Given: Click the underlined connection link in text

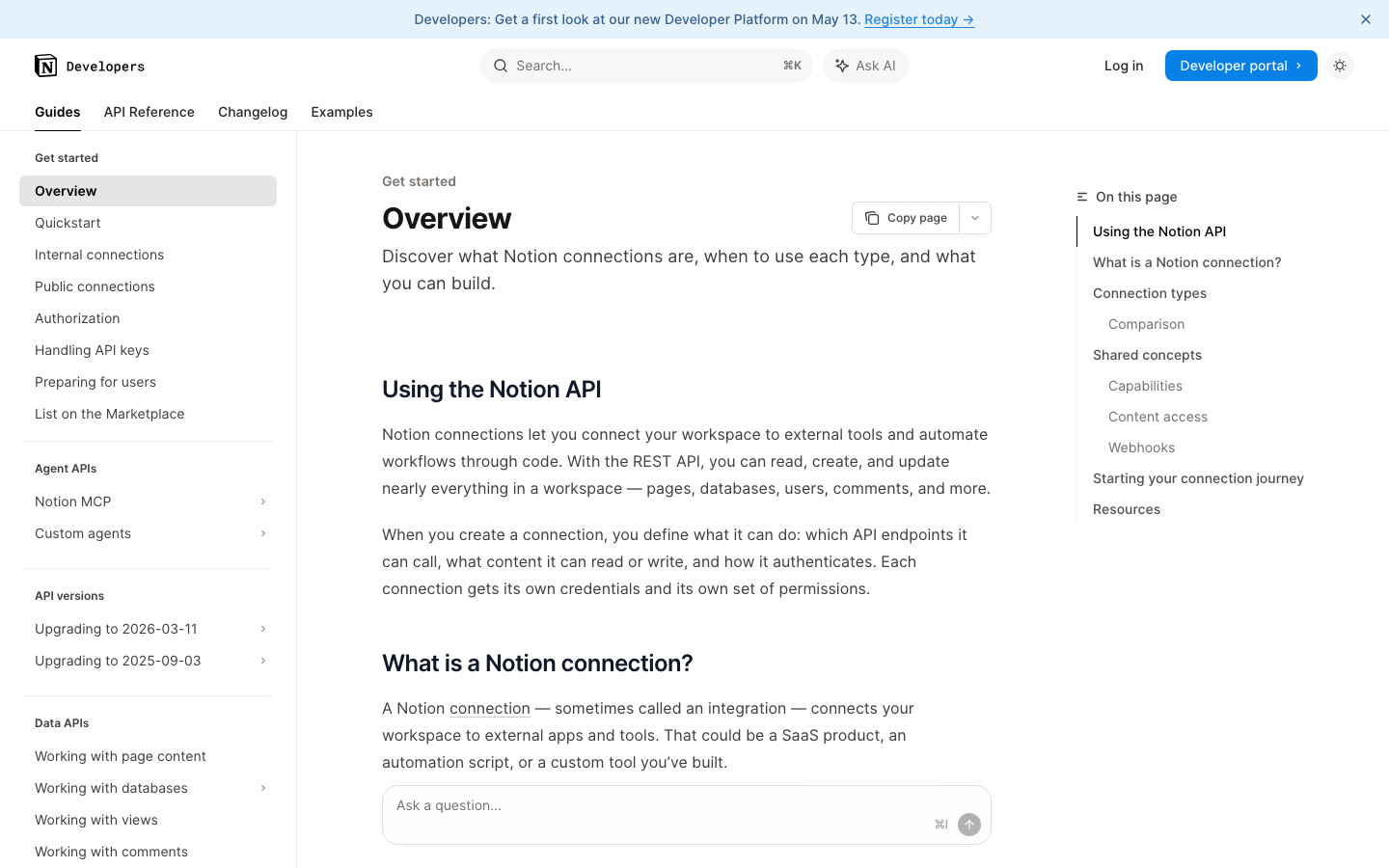Looking at the screenshot, I should [490, 708].
